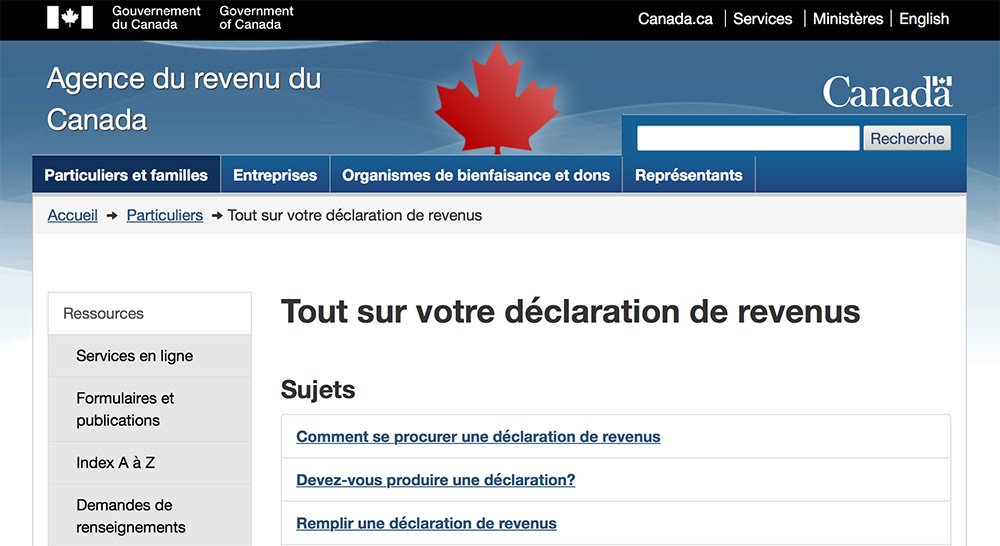The width and height of the screenshot is (1000, 546).
Task: Click Particuliers in the breadcrumb
Action: point(165,215)
